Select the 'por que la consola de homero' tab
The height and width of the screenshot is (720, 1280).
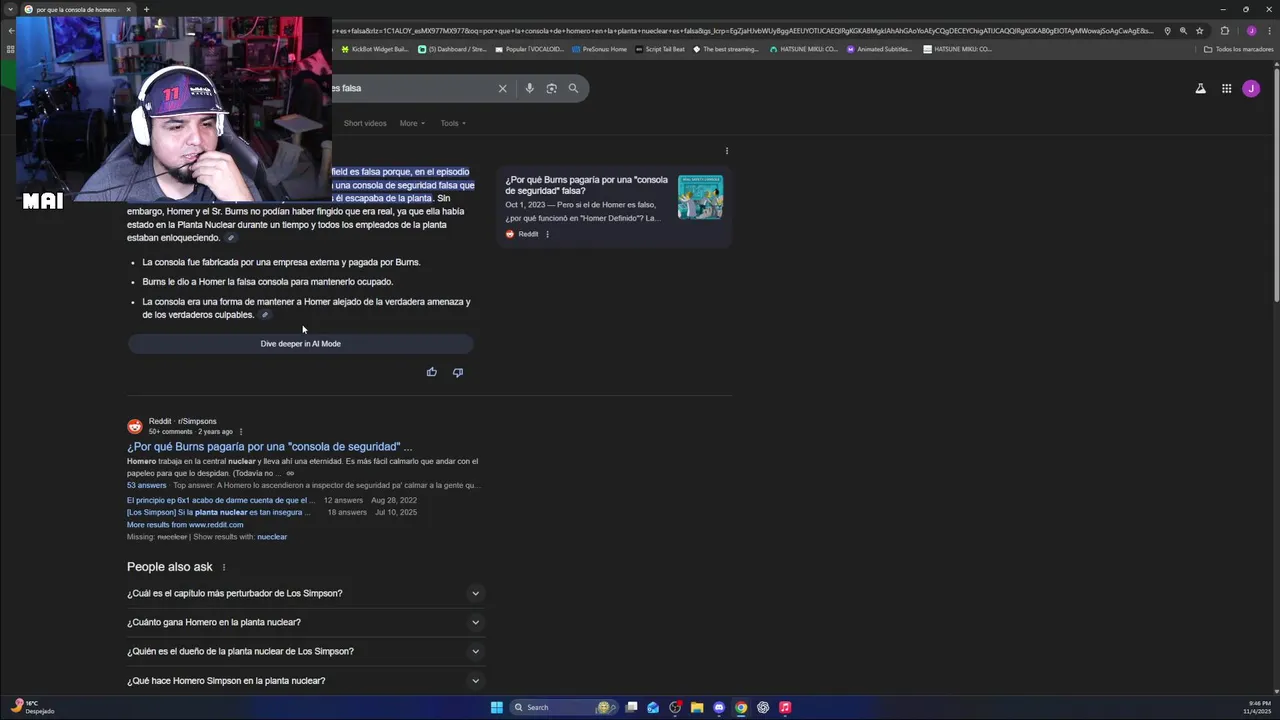click(76, 9)
